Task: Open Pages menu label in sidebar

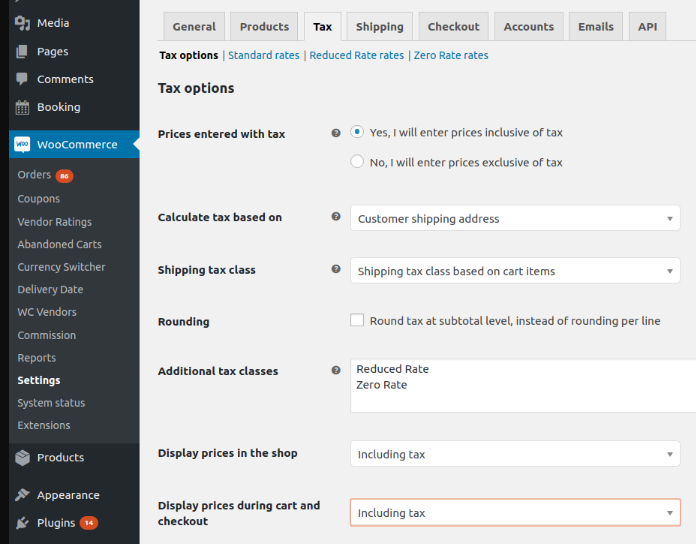Action: coord(53,51)
